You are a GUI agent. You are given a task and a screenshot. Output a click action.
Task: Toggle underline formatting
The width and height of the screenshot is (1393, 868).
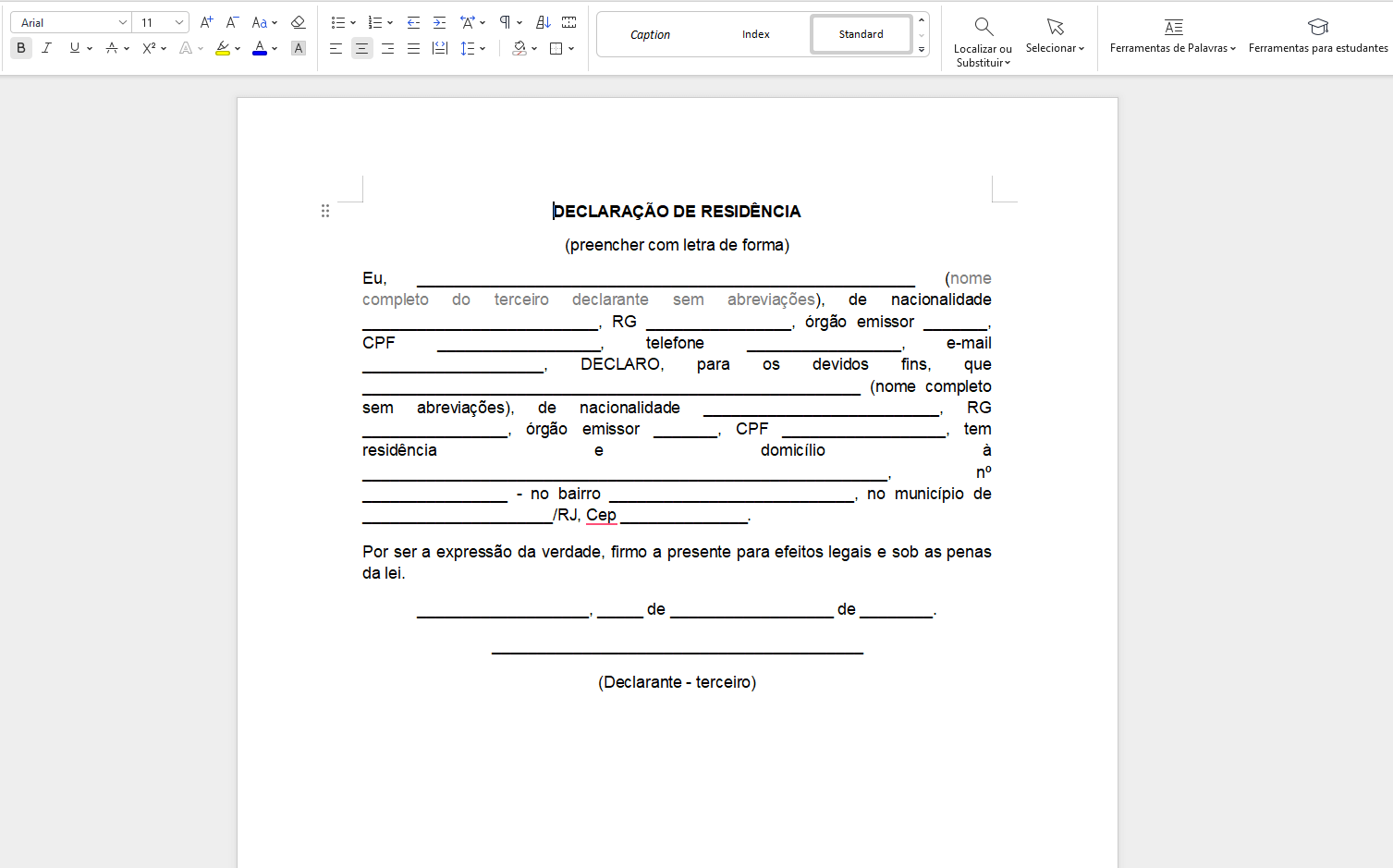pyautogui.click(x=74, y=48)
